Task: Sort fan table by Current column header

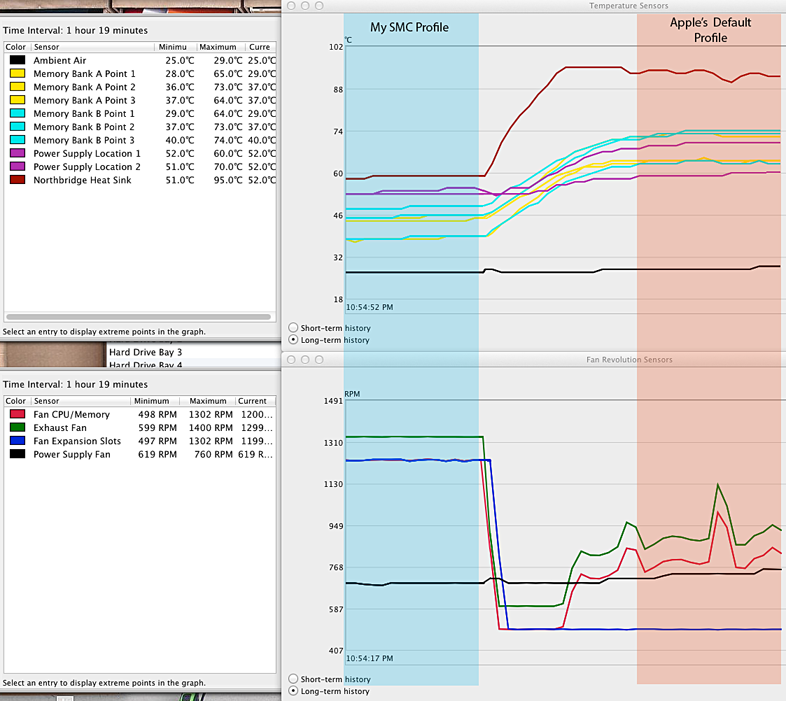Action: click(256, 401)
